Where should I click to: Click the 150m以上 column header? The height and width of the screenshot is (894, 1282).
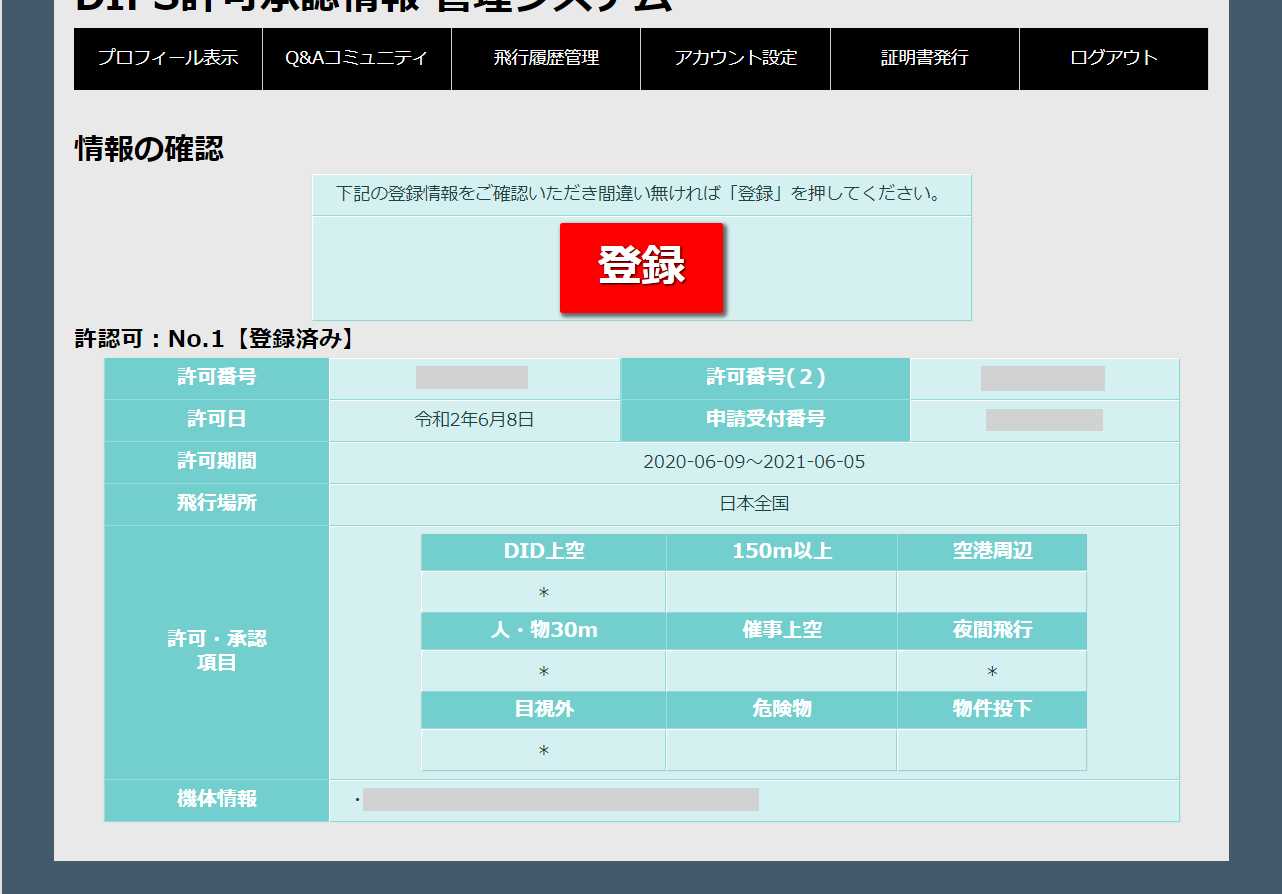(781, 551)
